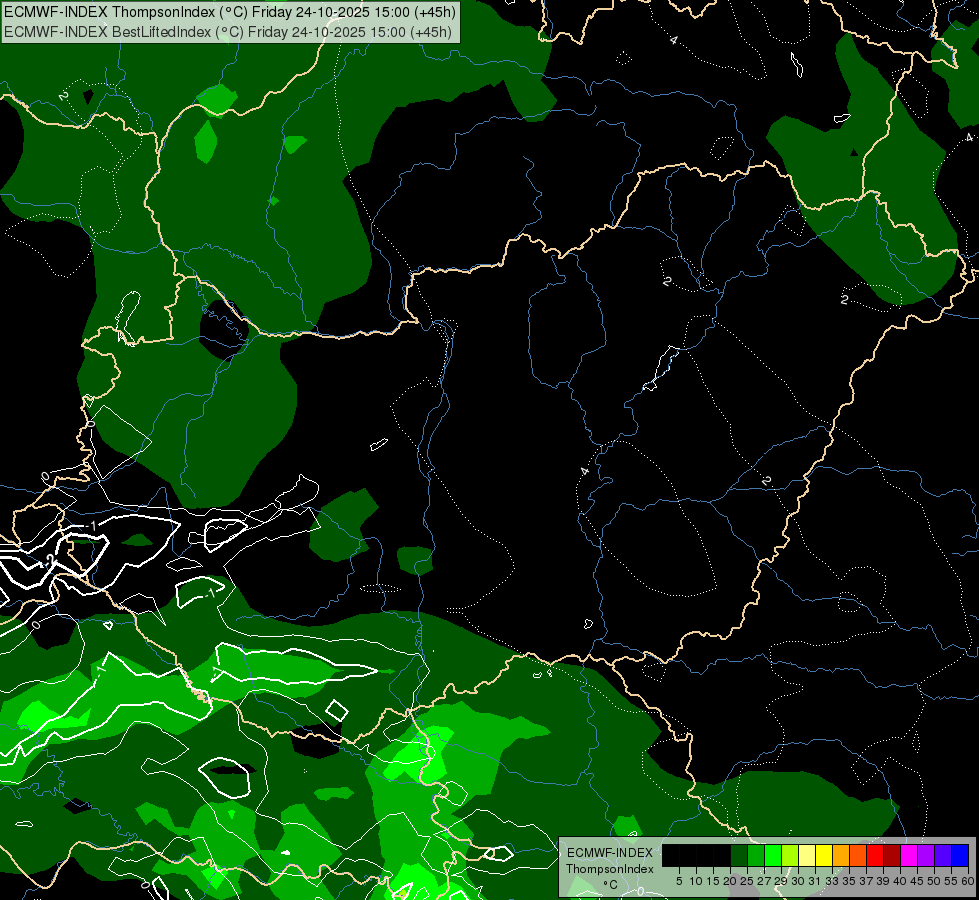
Task: Click the ThompsonIndex legend label text
Action: (x=609, y=869)
